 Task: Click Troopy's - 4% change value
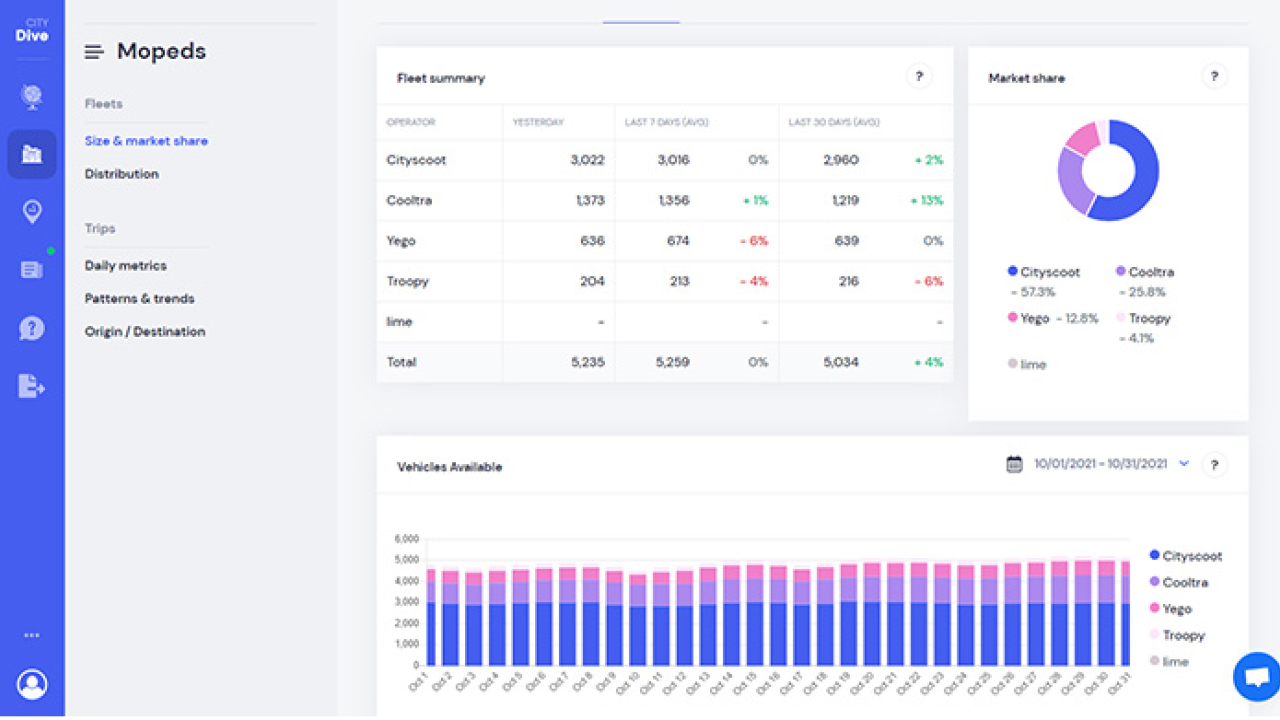[x=752, y=281]
